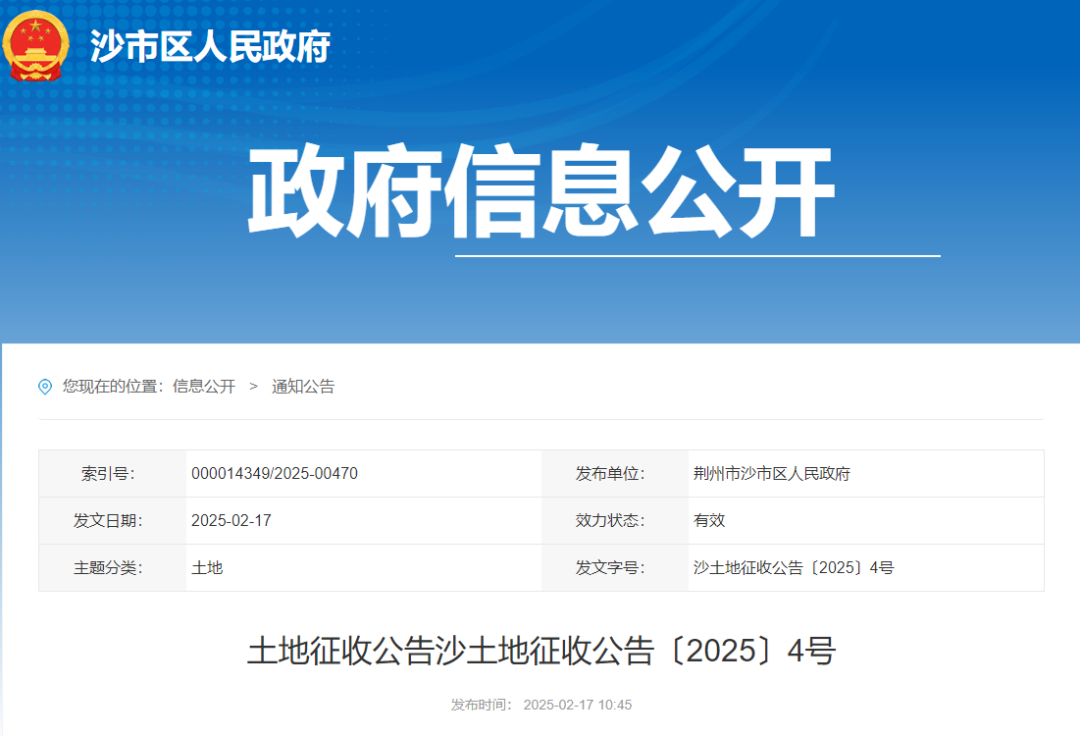Open the 沙市区人民政府 site title

[x=210, y=46]
